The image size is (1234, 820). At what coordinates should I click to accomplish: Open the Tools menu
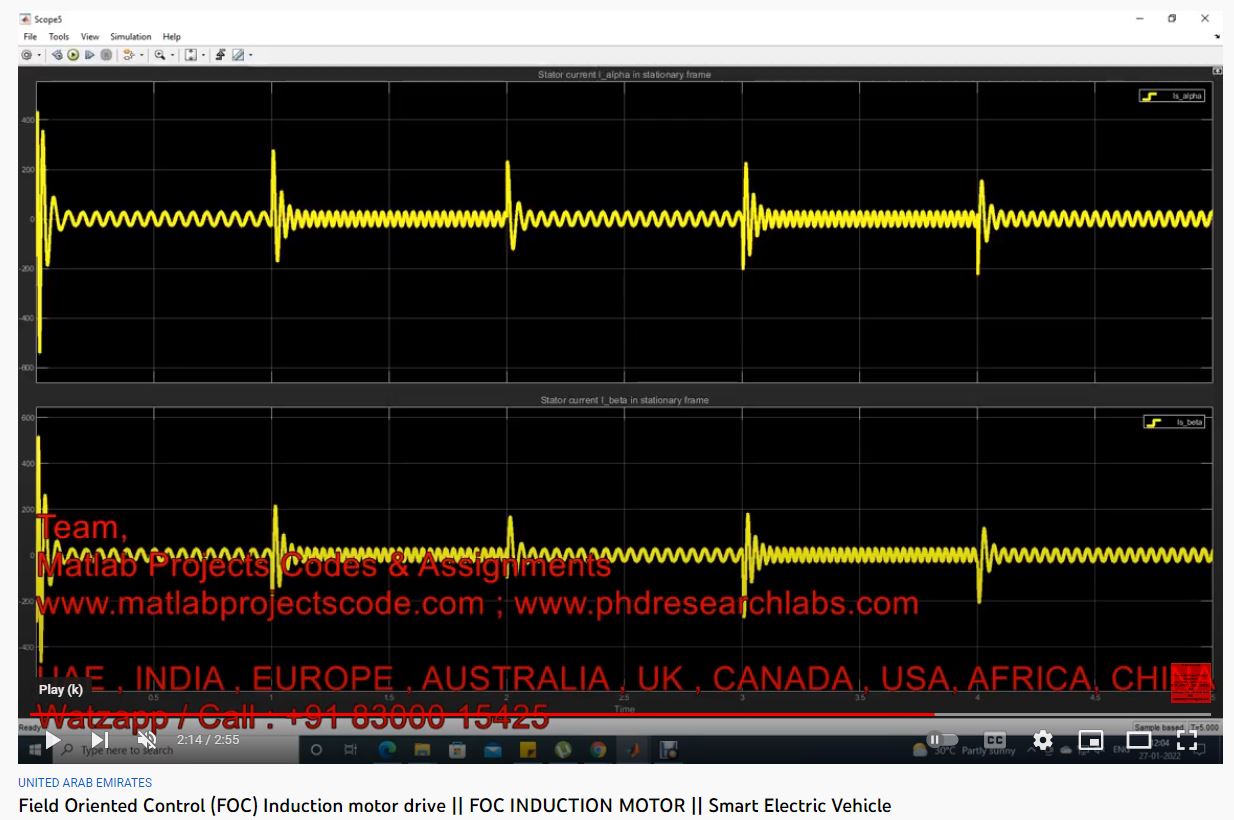59,37
